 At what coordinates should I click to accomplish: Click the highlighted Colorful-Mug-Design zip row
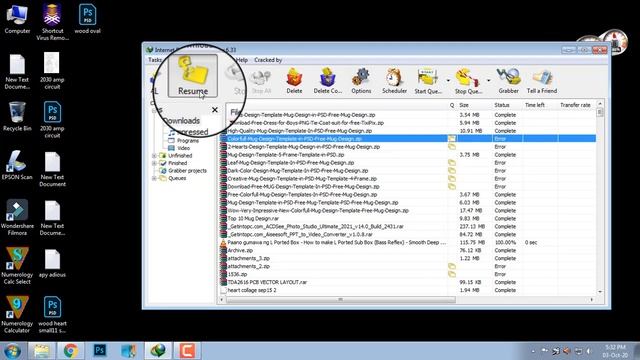click(407, 139)
